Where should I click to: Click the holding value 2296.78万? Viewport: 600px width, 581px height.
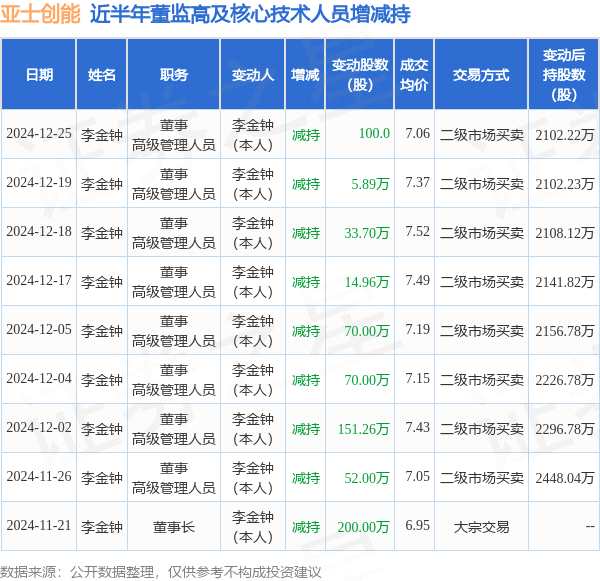point(564,429)
